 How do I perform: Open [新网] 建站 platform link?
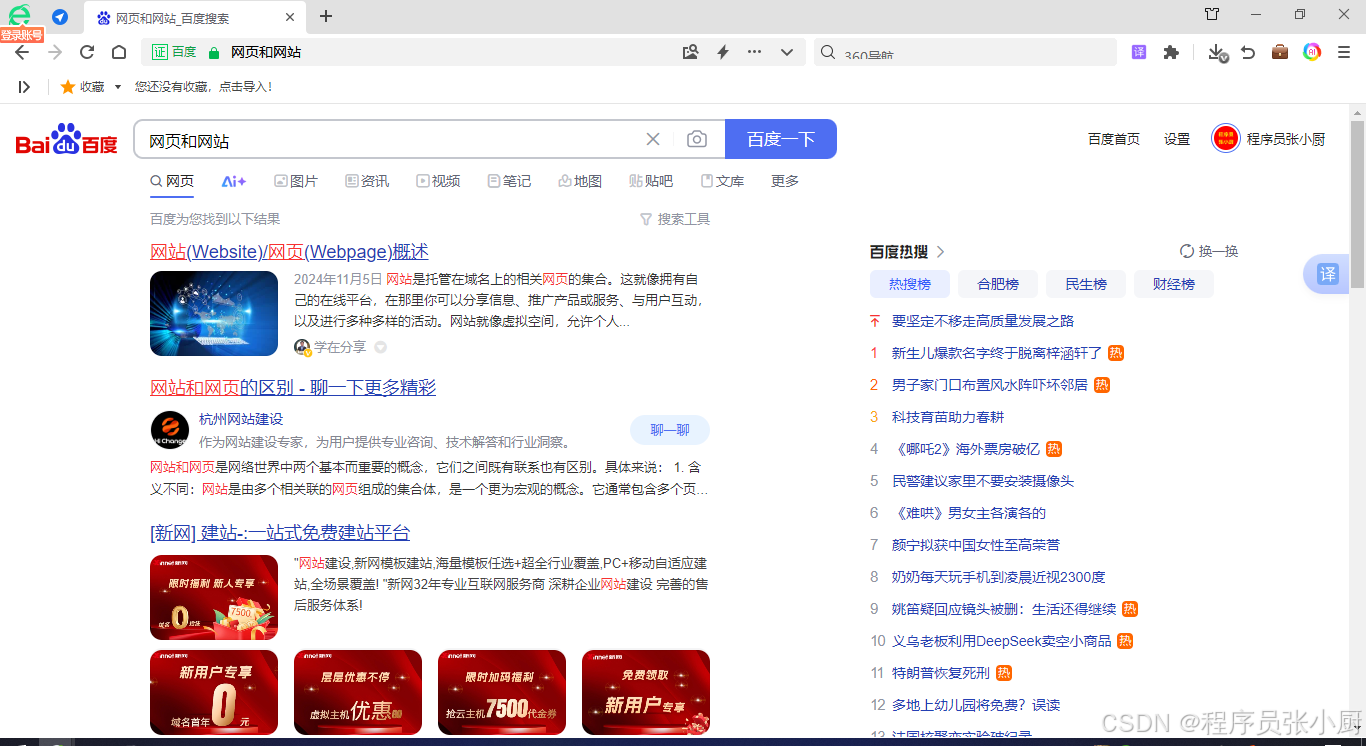click(280, 533)
